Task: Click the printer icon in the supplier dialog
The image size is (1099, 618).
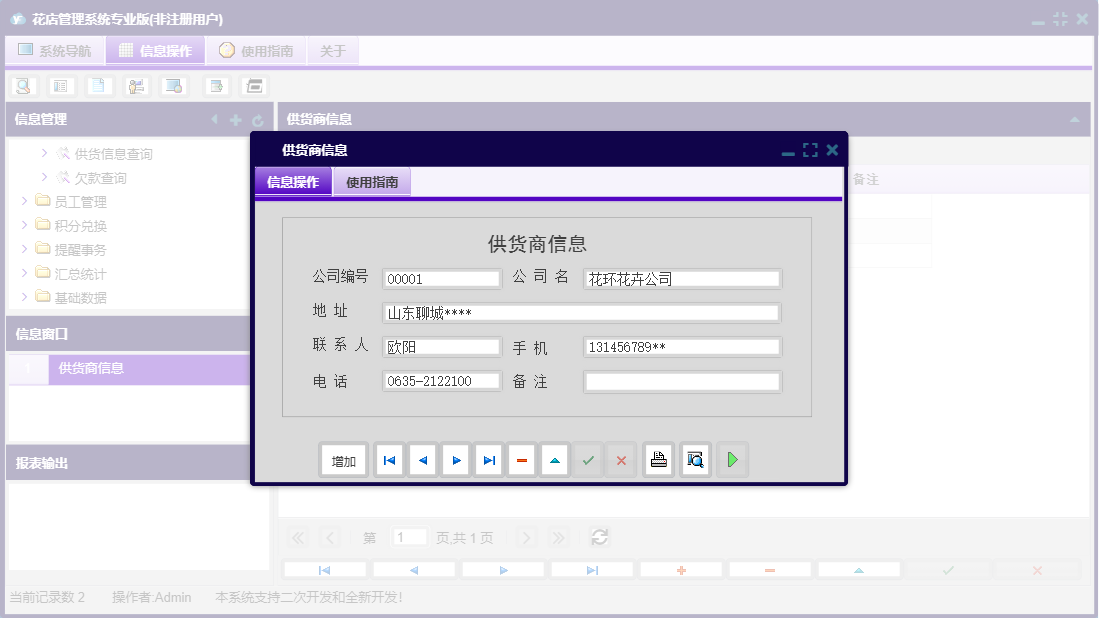Action: 658,459
